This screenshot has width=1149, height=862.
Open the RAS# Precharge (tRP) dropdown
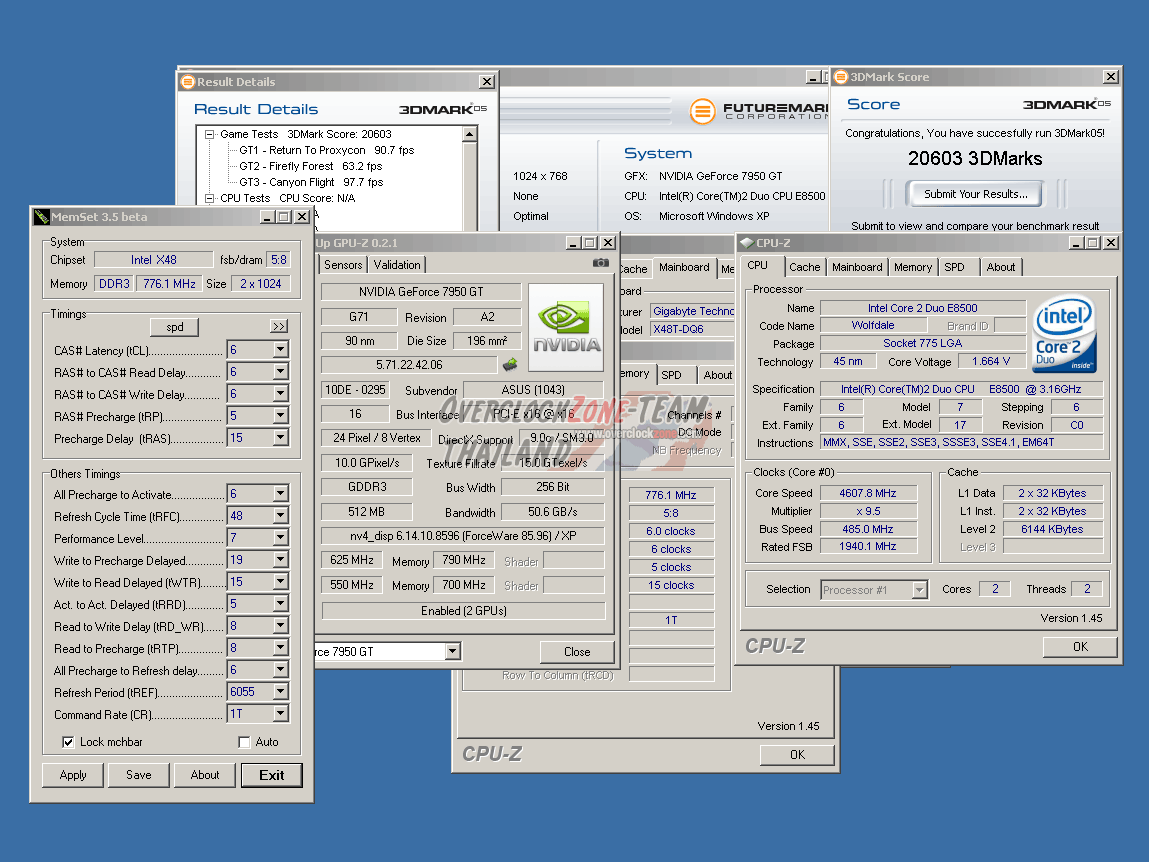point(281,416)
